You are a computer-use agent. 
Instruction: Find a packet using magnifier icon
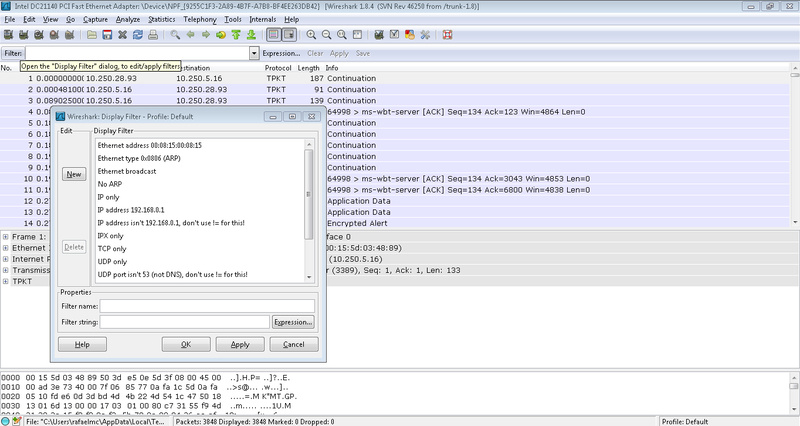[x=175, y=35]
